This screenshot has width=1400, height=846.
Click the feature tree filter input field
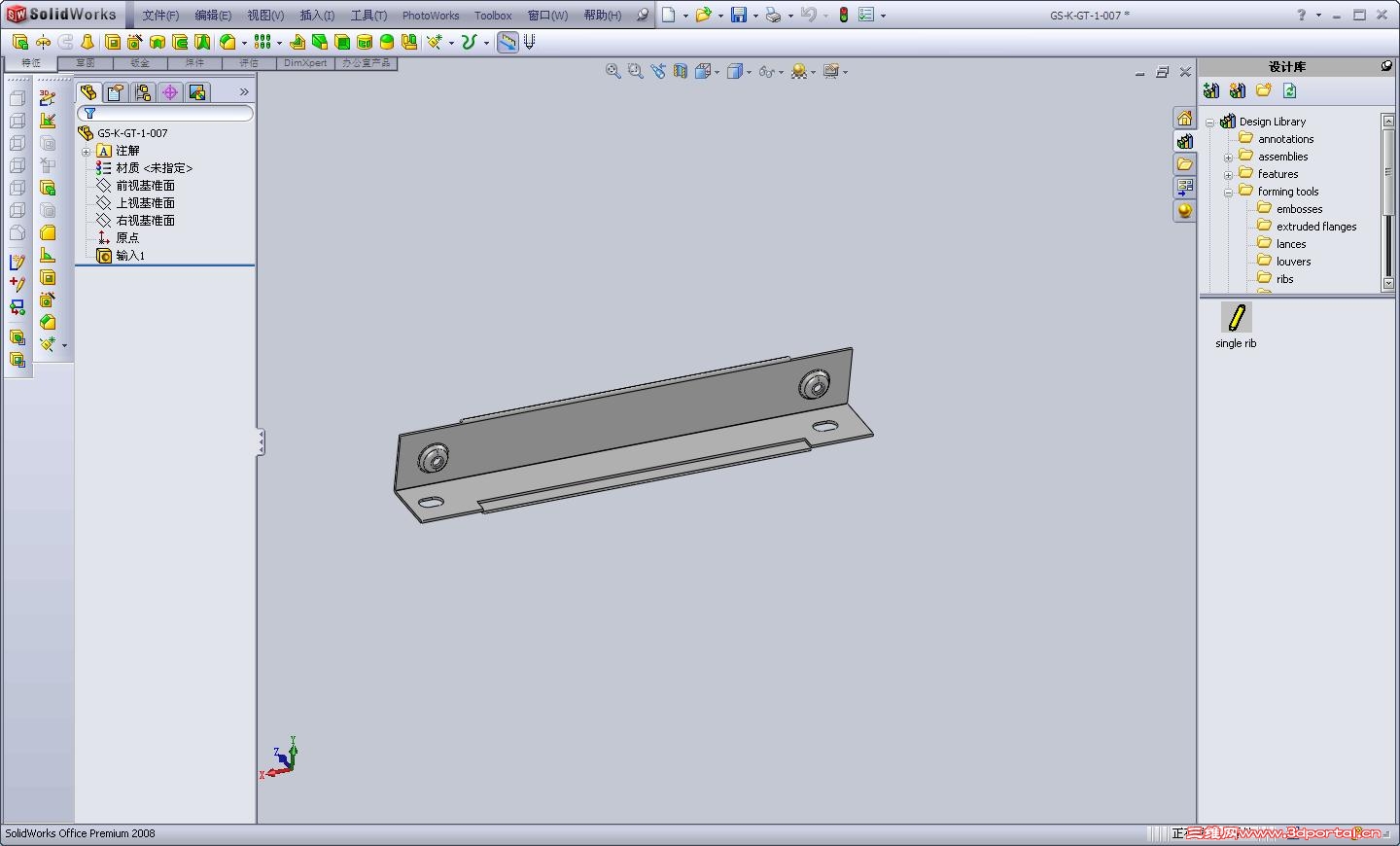tap(165, 114)
